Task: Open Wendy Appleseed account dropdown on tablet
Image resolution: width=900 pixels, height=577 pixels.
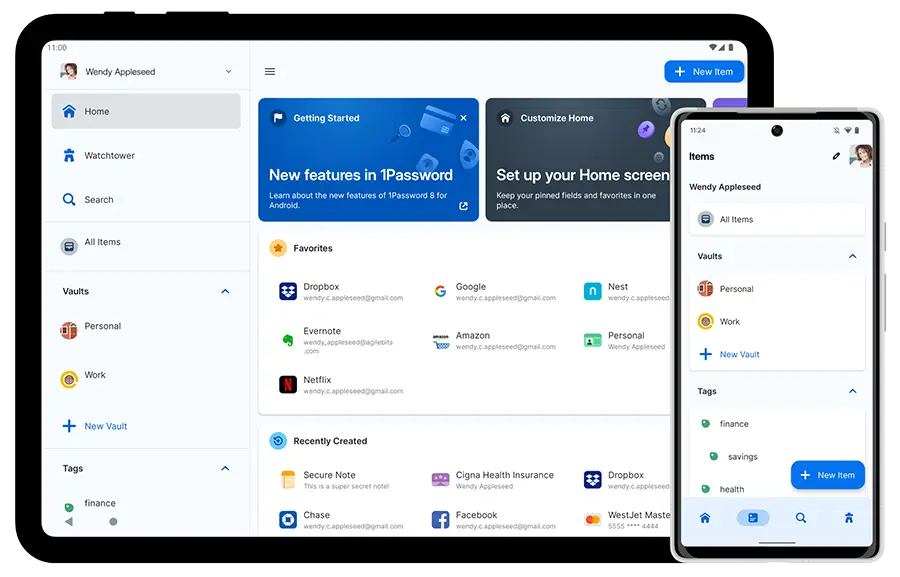Action: 228,72
